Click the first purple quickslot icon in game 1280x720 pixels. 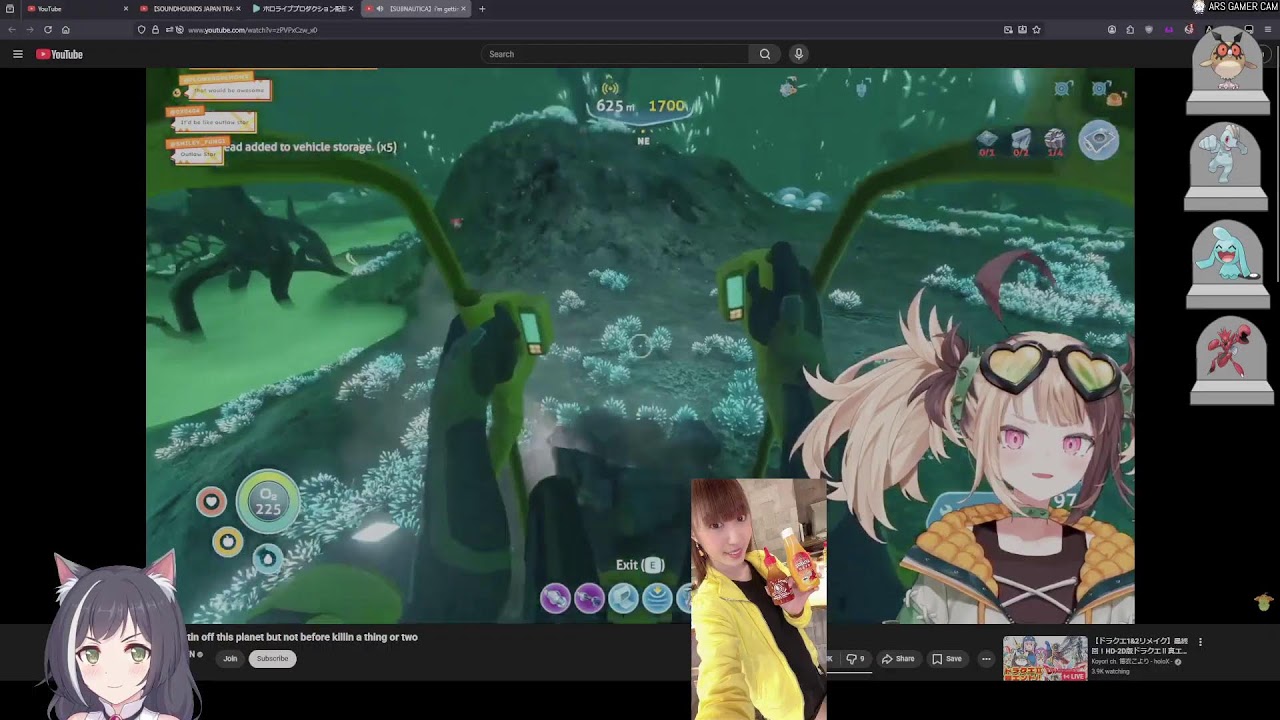click(x=555, y=598)
